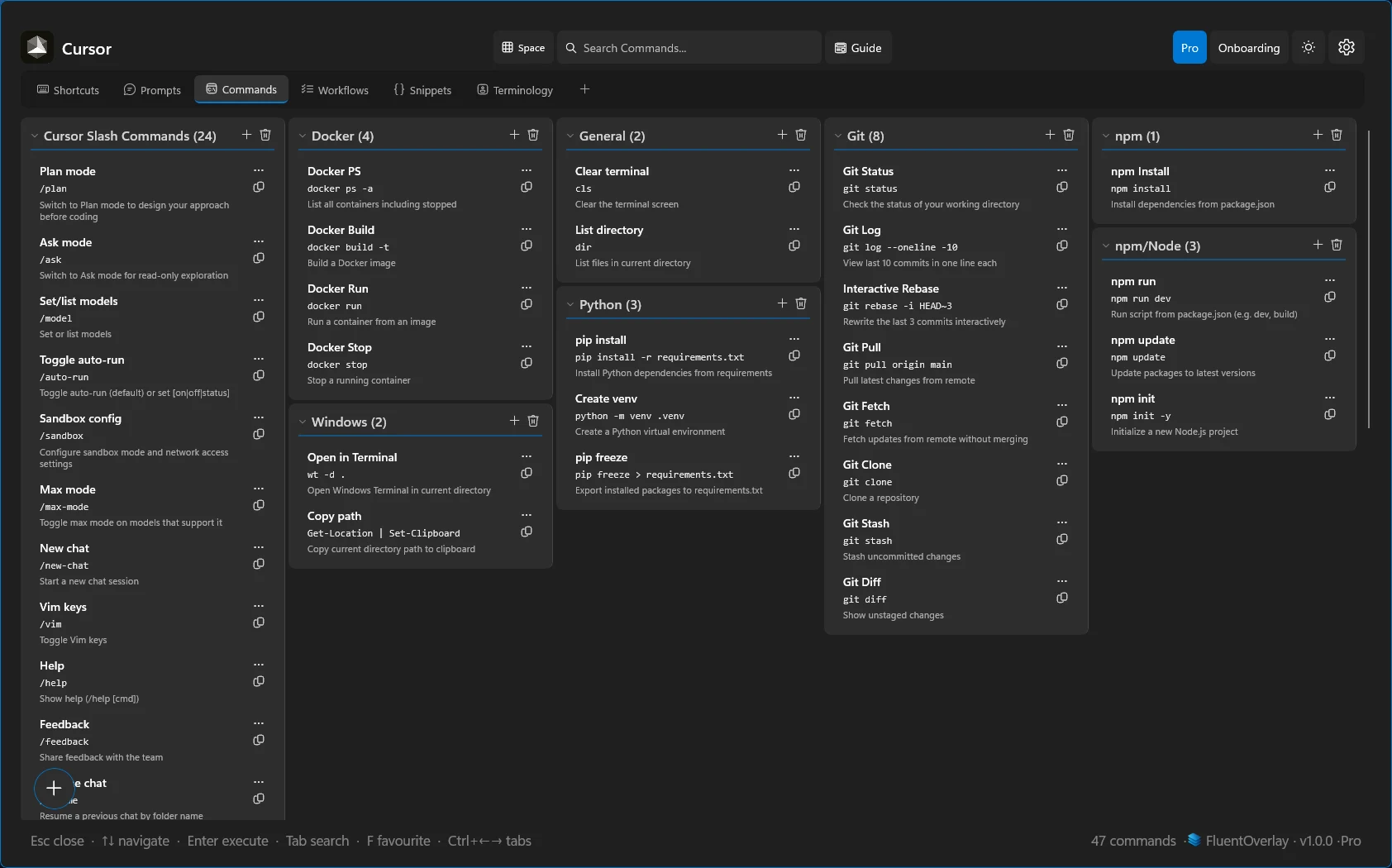
Task: Copy the pip install command
Action: pos(794,355)
